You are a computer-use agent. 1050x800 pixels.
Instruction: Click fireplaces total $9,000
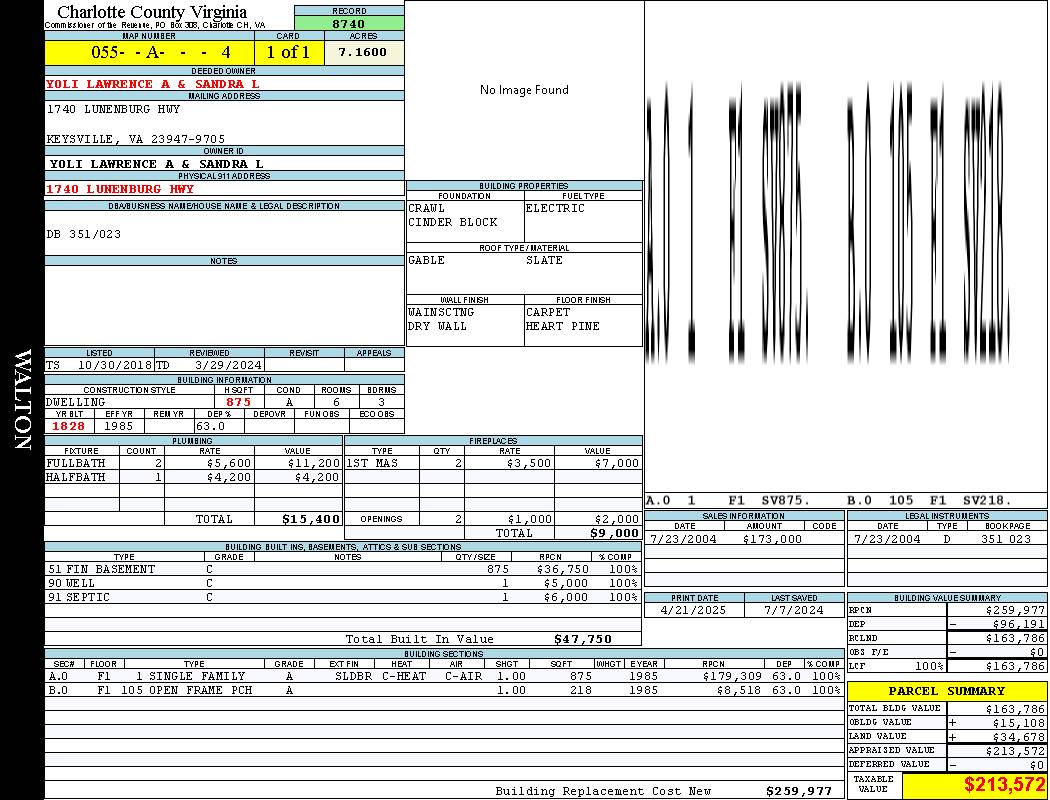click(614, 534)
